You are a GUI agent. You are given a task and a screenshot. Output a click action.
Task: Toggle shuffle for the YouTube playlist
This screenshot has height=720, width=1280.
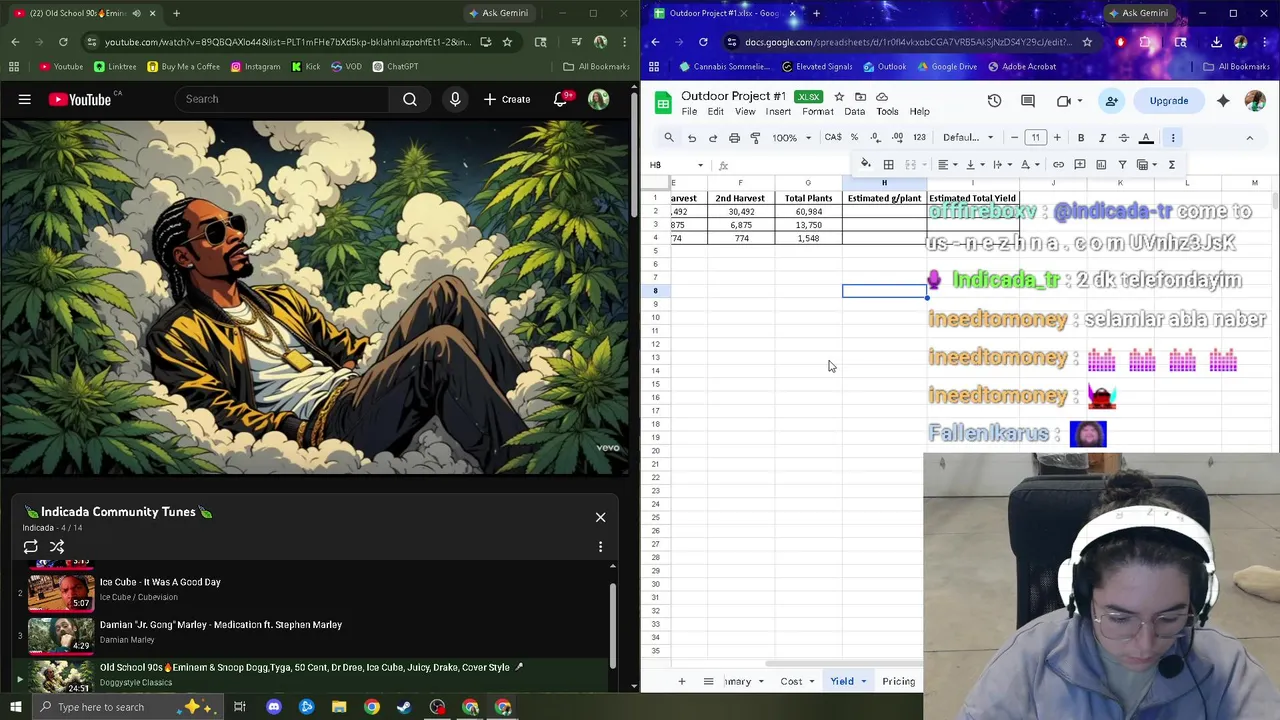tap(57, 547)
